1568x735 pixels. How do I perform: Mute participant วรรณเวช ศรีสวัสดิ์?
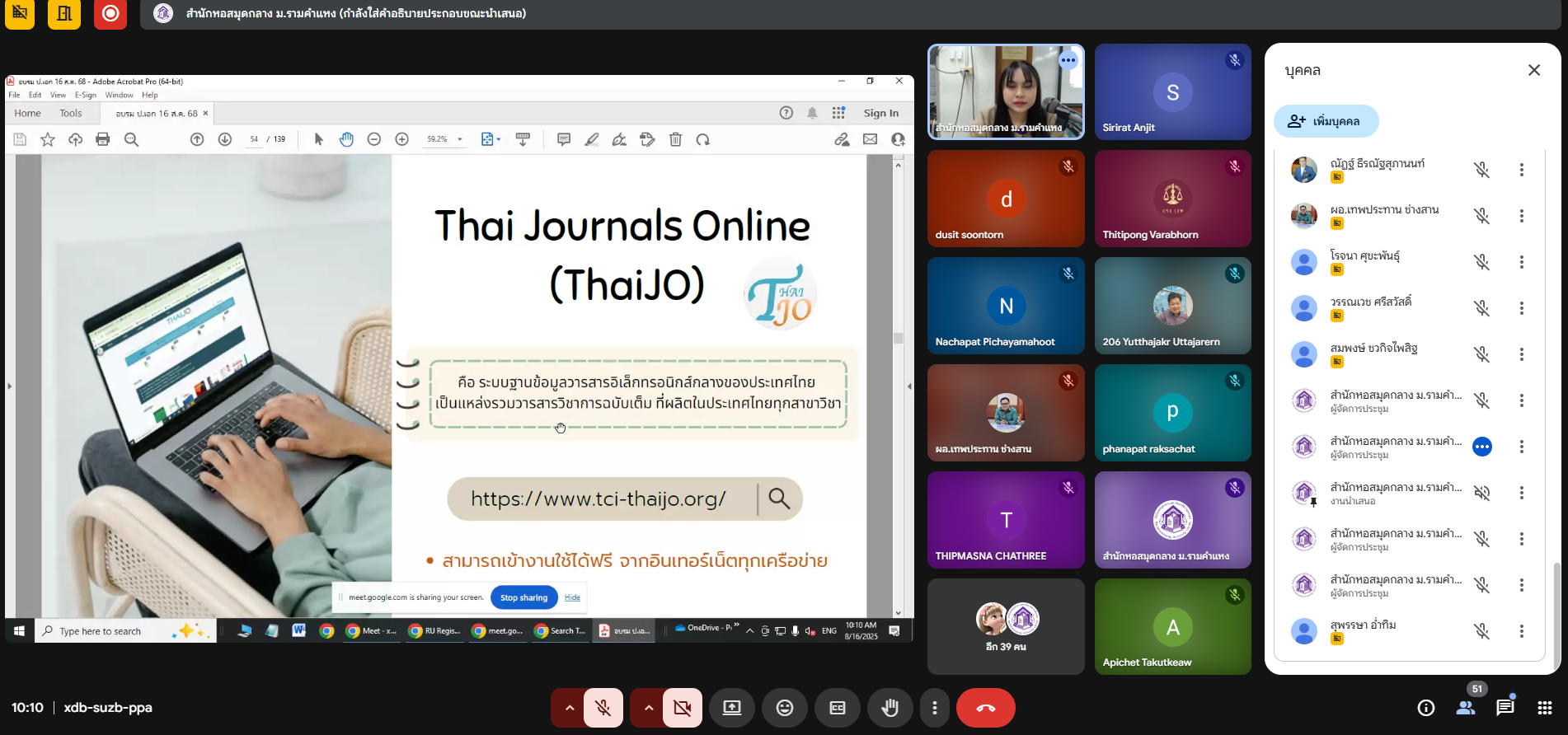(x=1482, y=308)
